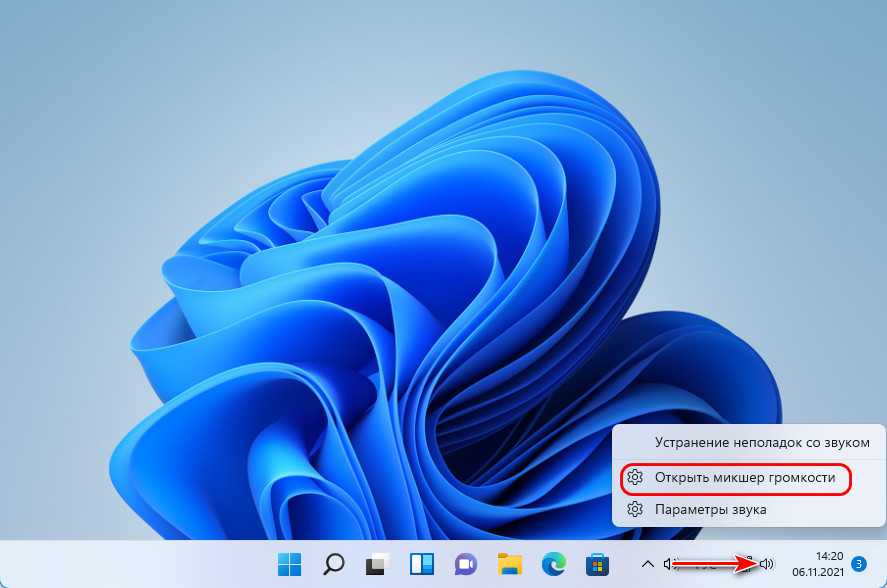The image size is (887, 588).
Task: Open notifications badge showing 3
Action: (859, 564)
